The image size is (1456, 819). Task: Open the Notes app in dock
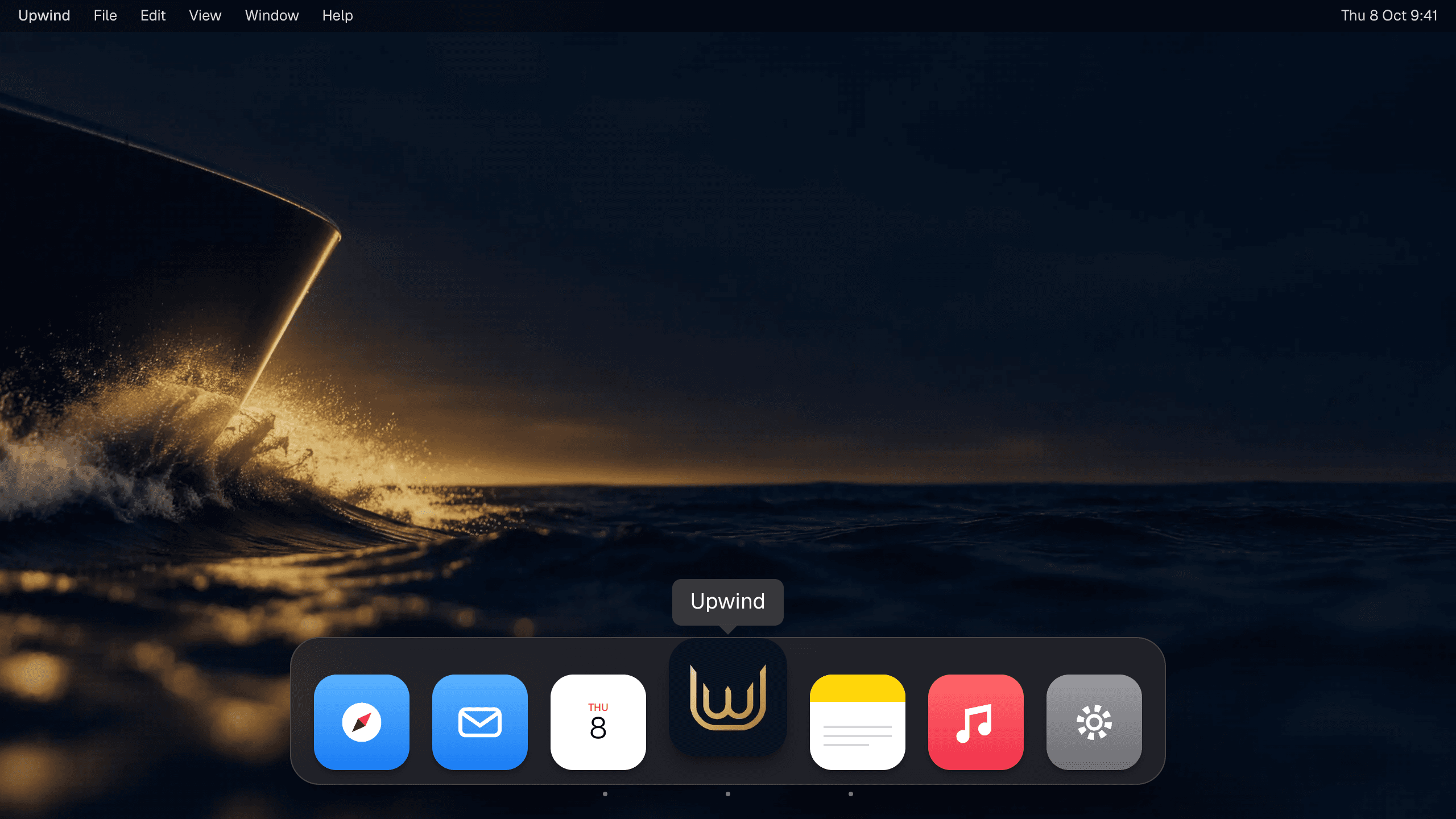point(858,722)
